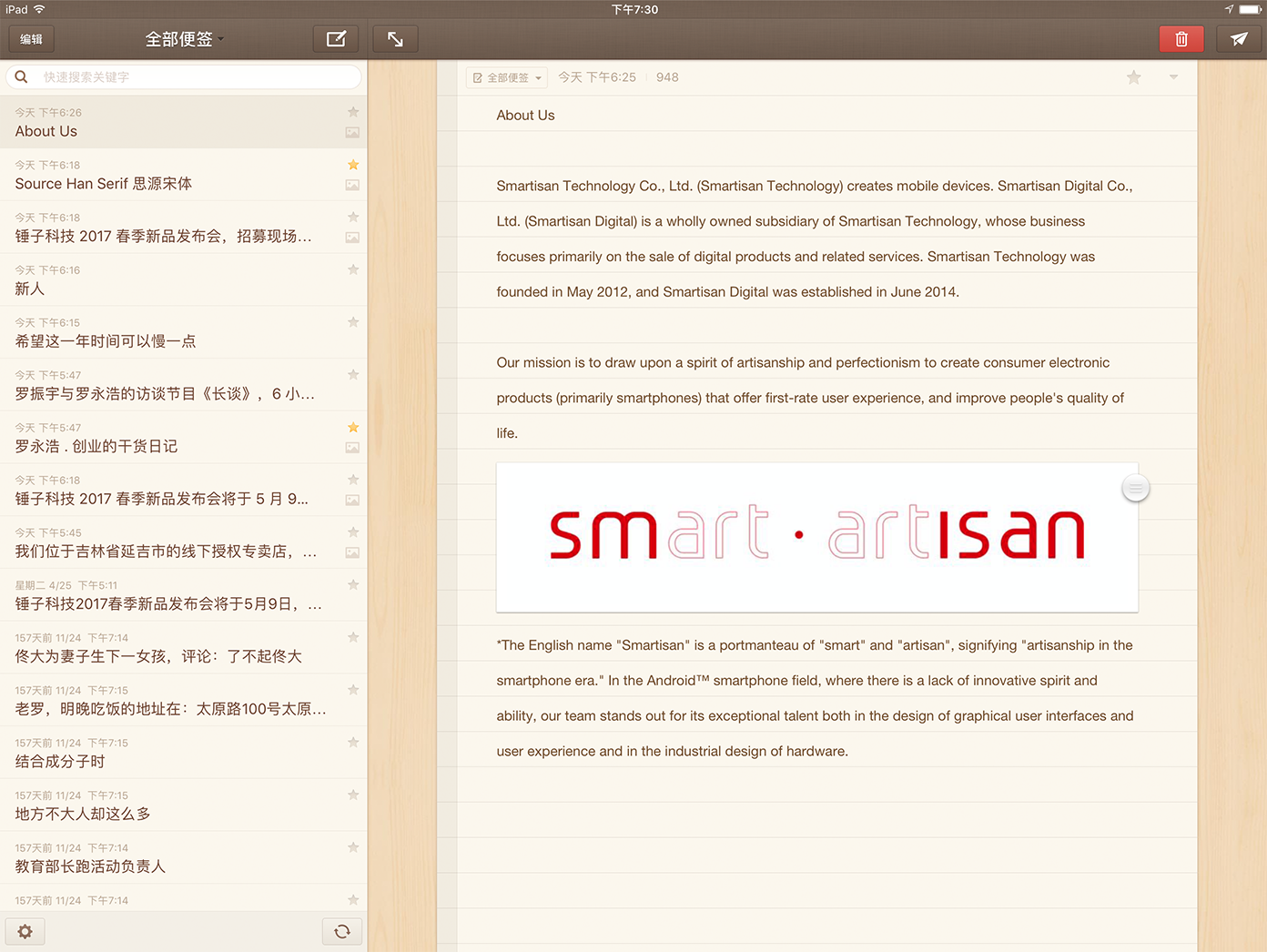The height and width of the screenshot is (952, 1267).
Task: Tap the About Us title in note body
Action: 525,116
